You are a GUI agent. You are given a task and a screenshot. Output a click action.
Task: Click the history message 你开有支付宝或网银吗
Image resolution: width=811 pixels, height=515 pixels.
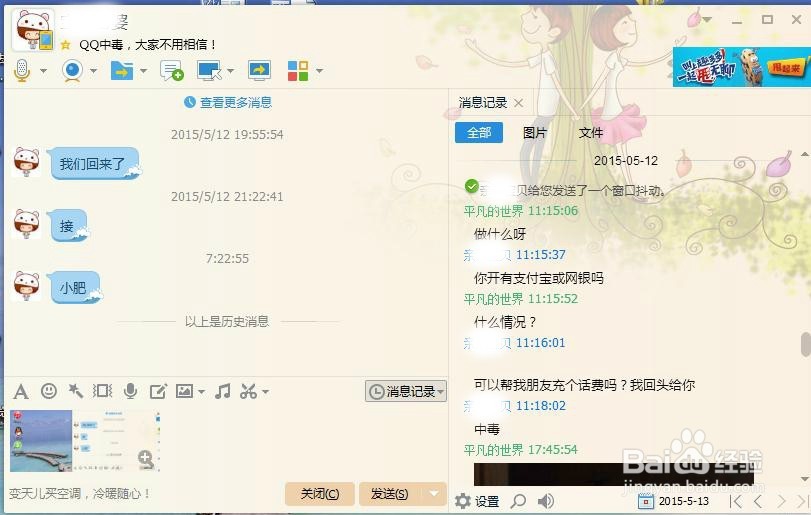tap(538, 278)
